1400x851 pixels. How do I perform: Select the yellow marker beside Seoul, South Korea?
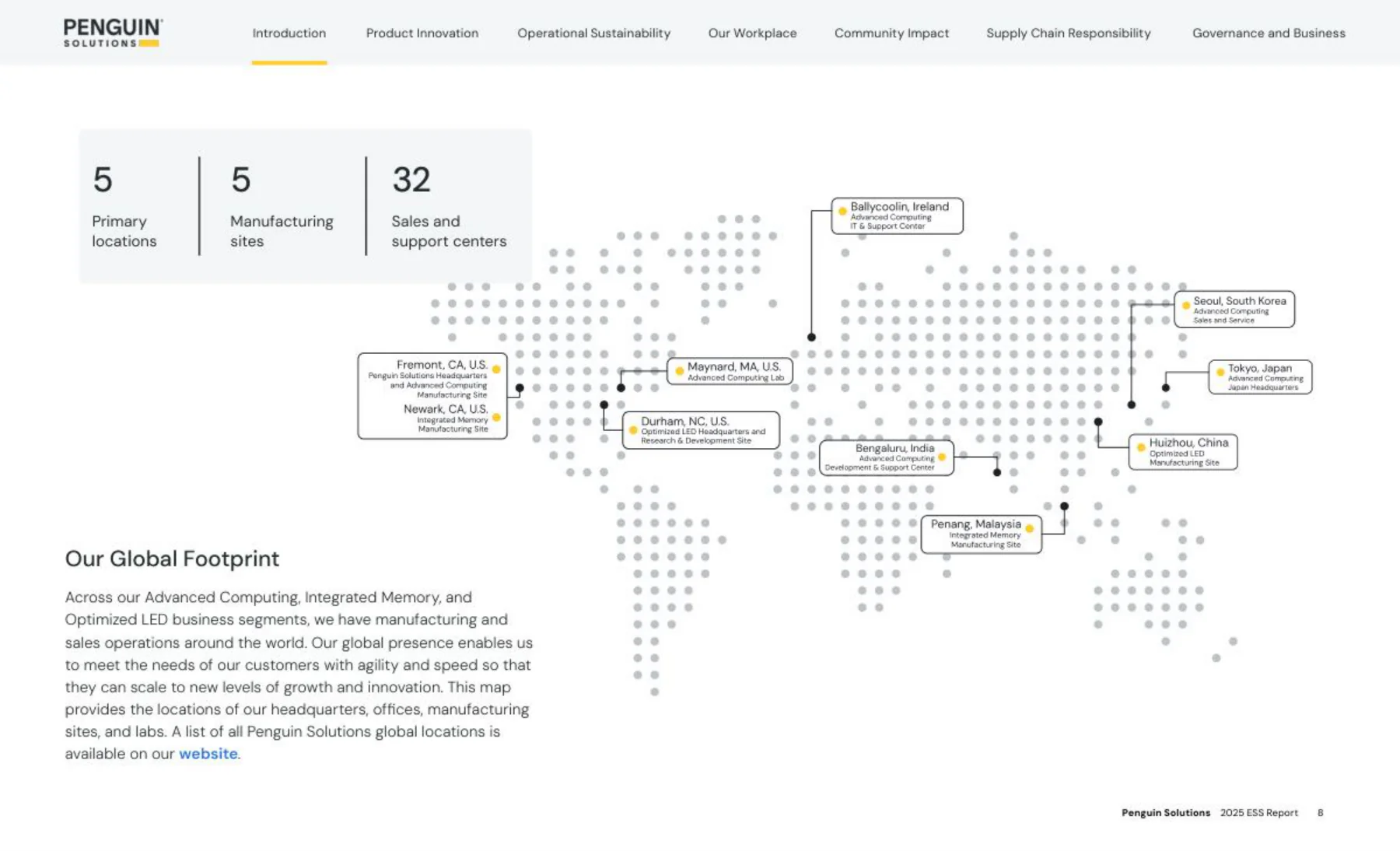[1185, 305]
